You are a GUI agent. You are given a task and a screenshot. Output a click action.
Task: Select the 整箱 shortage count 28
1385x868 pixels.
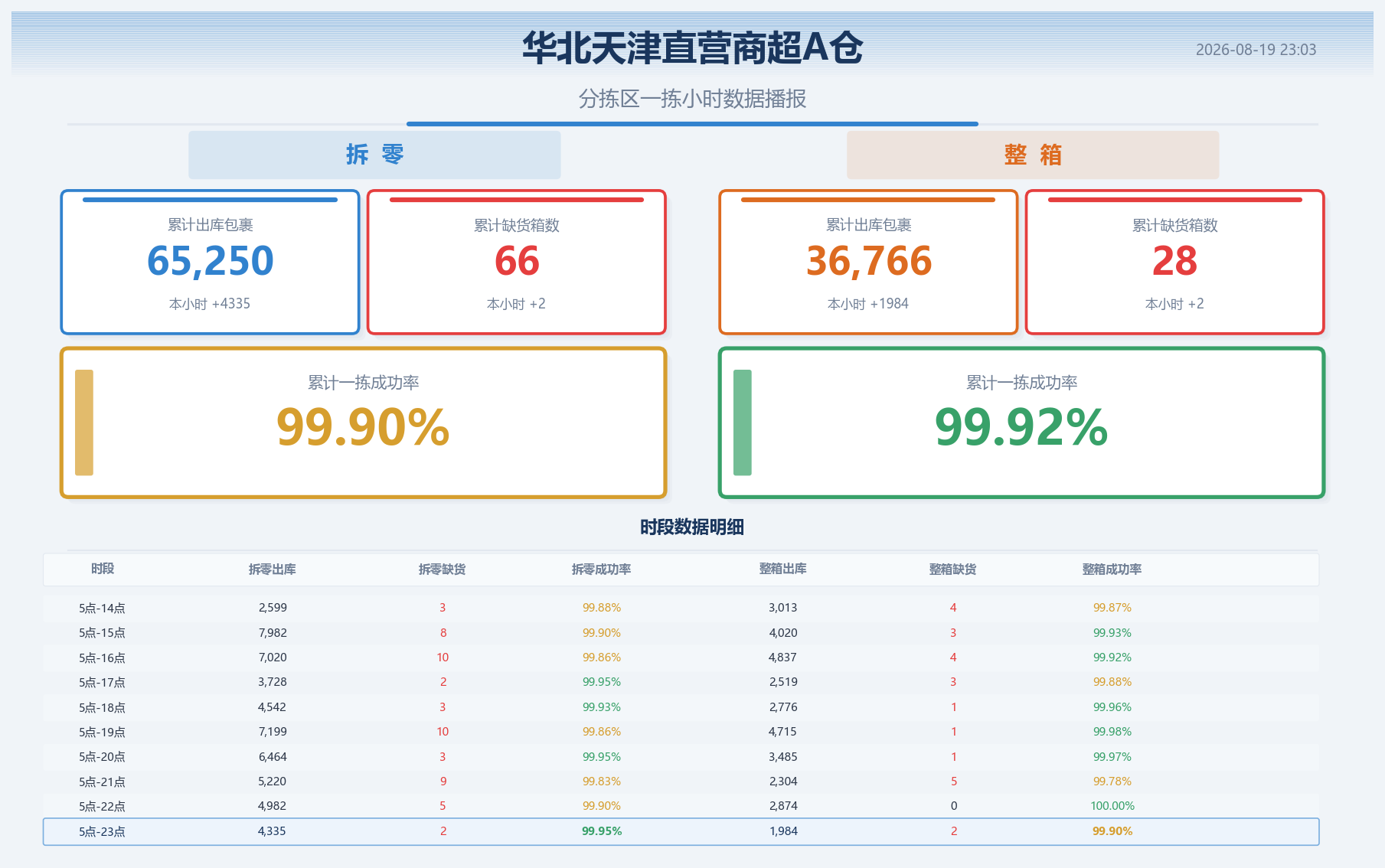pyautogui.click(x=1174, y=261)
